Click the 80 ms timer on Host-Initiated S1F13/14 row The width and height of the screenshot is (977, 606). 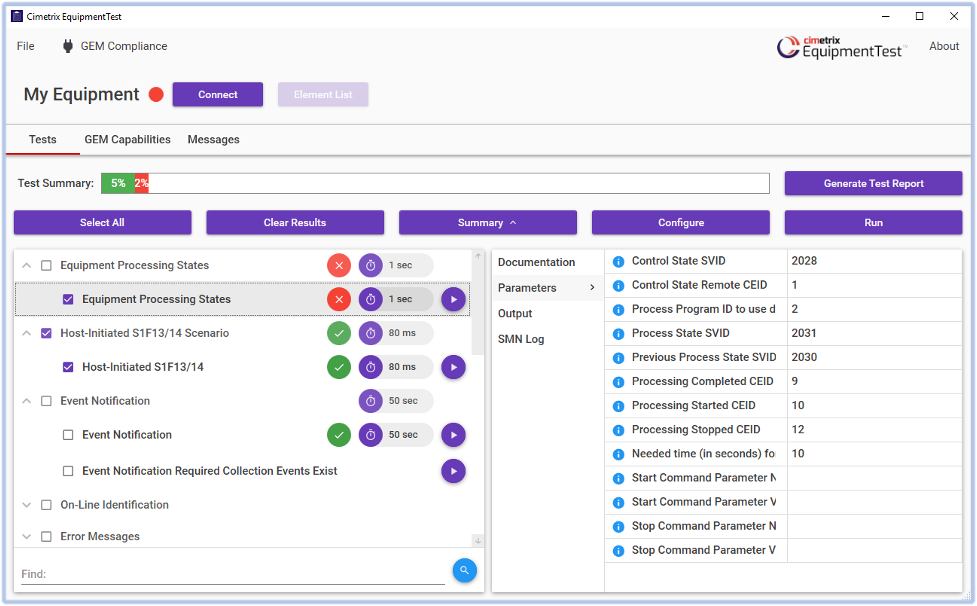tap(371, 367)
